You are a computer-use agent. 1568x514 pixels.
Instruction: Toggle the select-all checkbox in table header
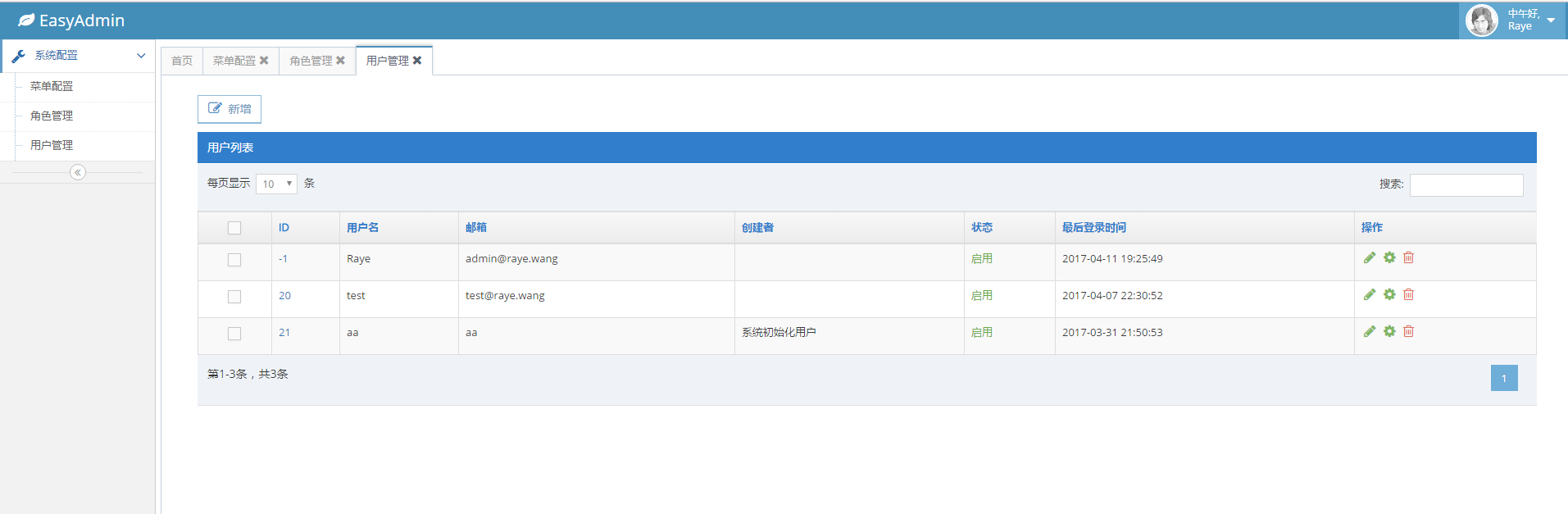234,228
